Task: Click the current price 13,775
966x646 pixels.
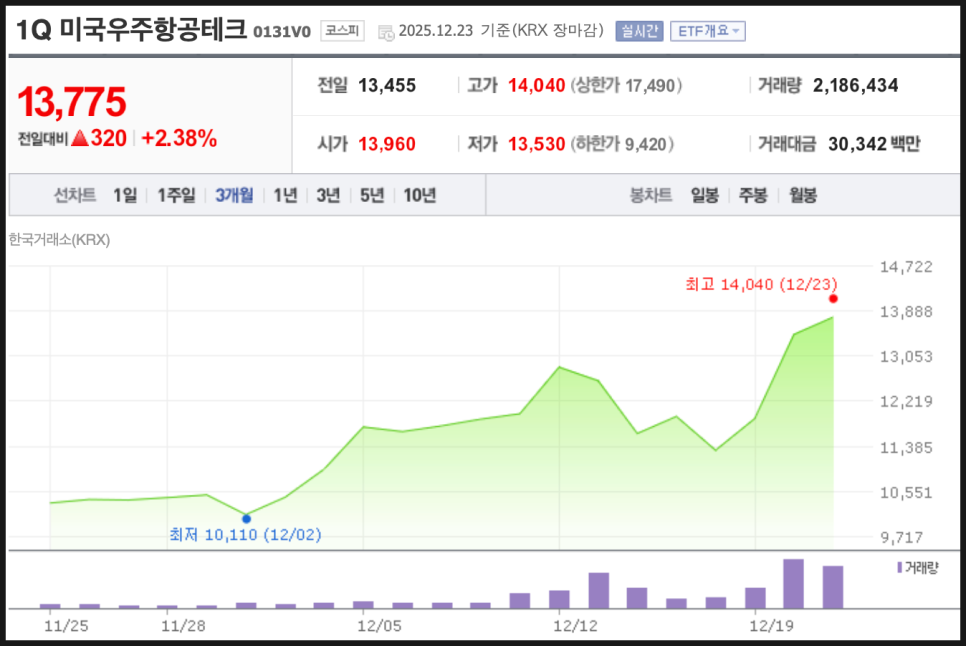Action: (x=72, y=102)
